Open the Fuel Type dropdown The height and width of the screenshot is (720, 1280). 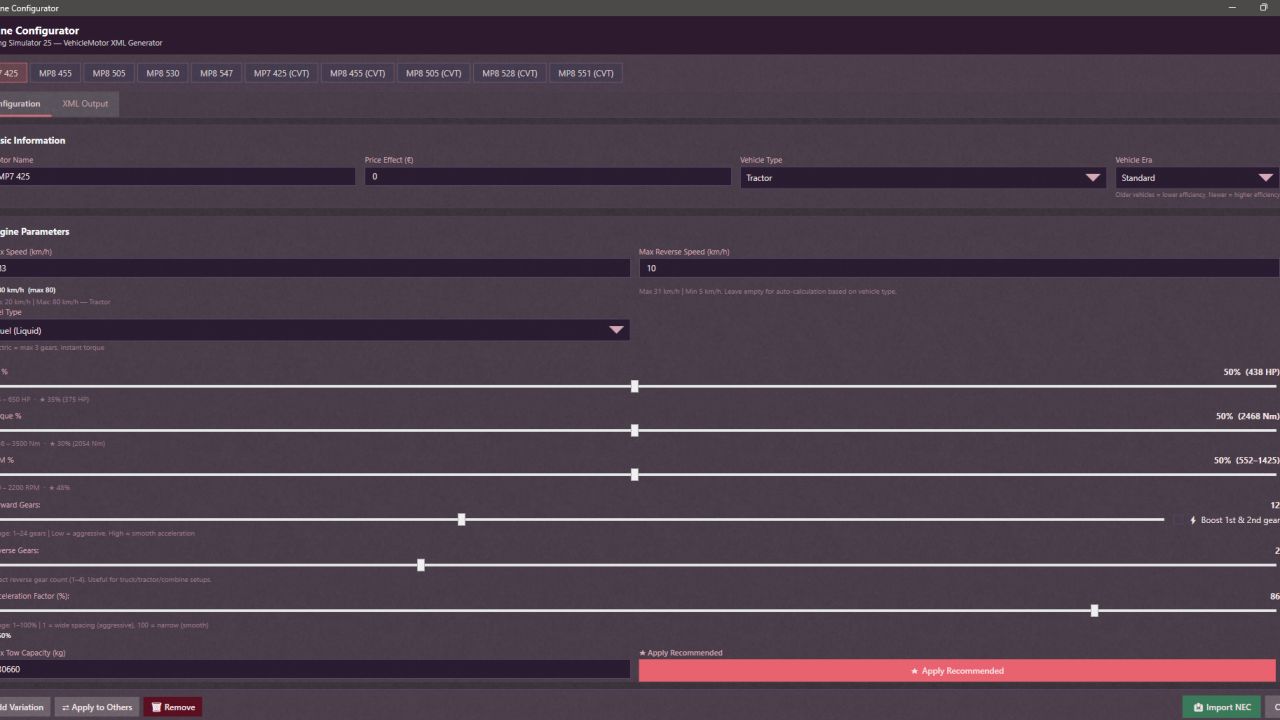314,330
